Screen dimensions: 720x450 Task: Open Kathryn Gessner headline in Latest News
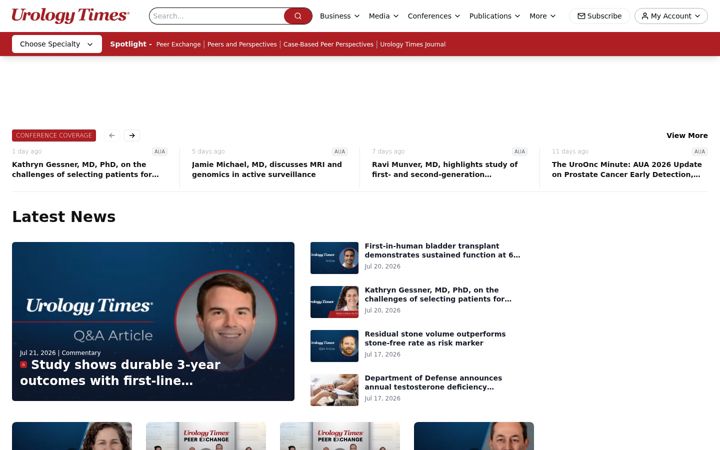tap(438, 294)
